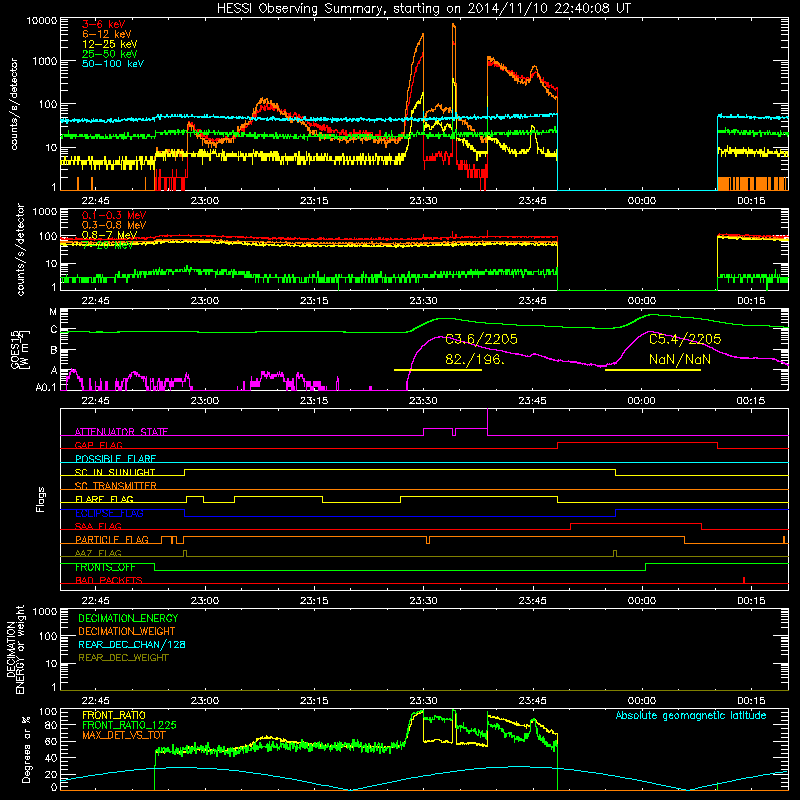The height and width of the screenshot is (800, 800).
Task: Select the ECLIPSE_FLAG label
Action: [109, 513]
